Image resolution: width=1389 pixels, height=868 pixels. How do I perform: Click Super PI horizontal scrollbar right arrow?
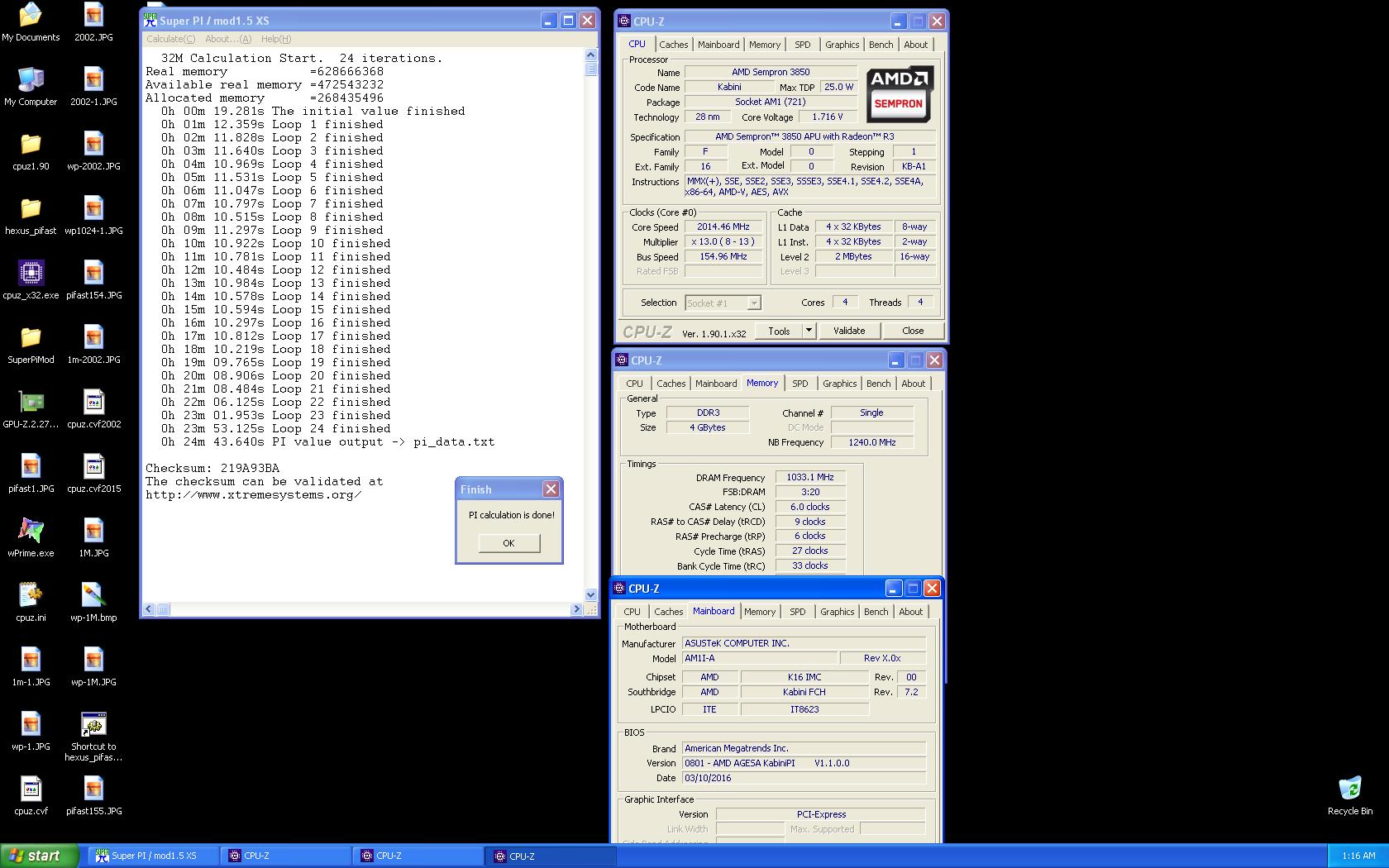point(576,609)
